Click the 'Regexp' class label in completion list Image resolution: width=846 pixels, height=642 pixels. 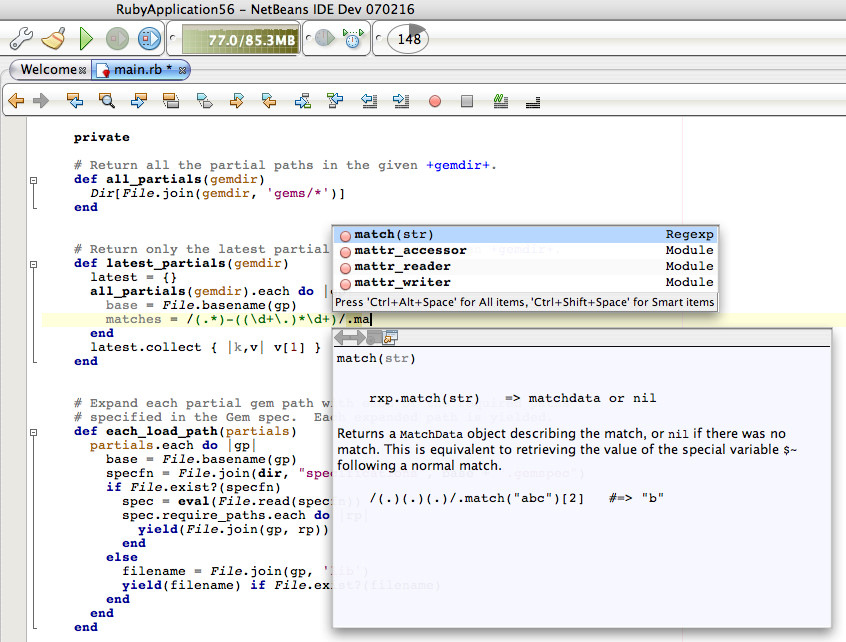point(689,235)
